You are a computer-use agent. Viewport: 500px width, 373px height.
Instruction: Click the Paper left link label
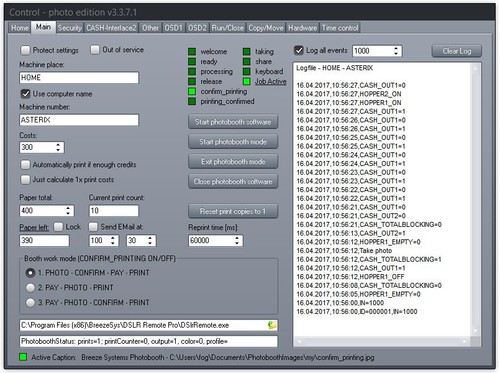[34, 228]
